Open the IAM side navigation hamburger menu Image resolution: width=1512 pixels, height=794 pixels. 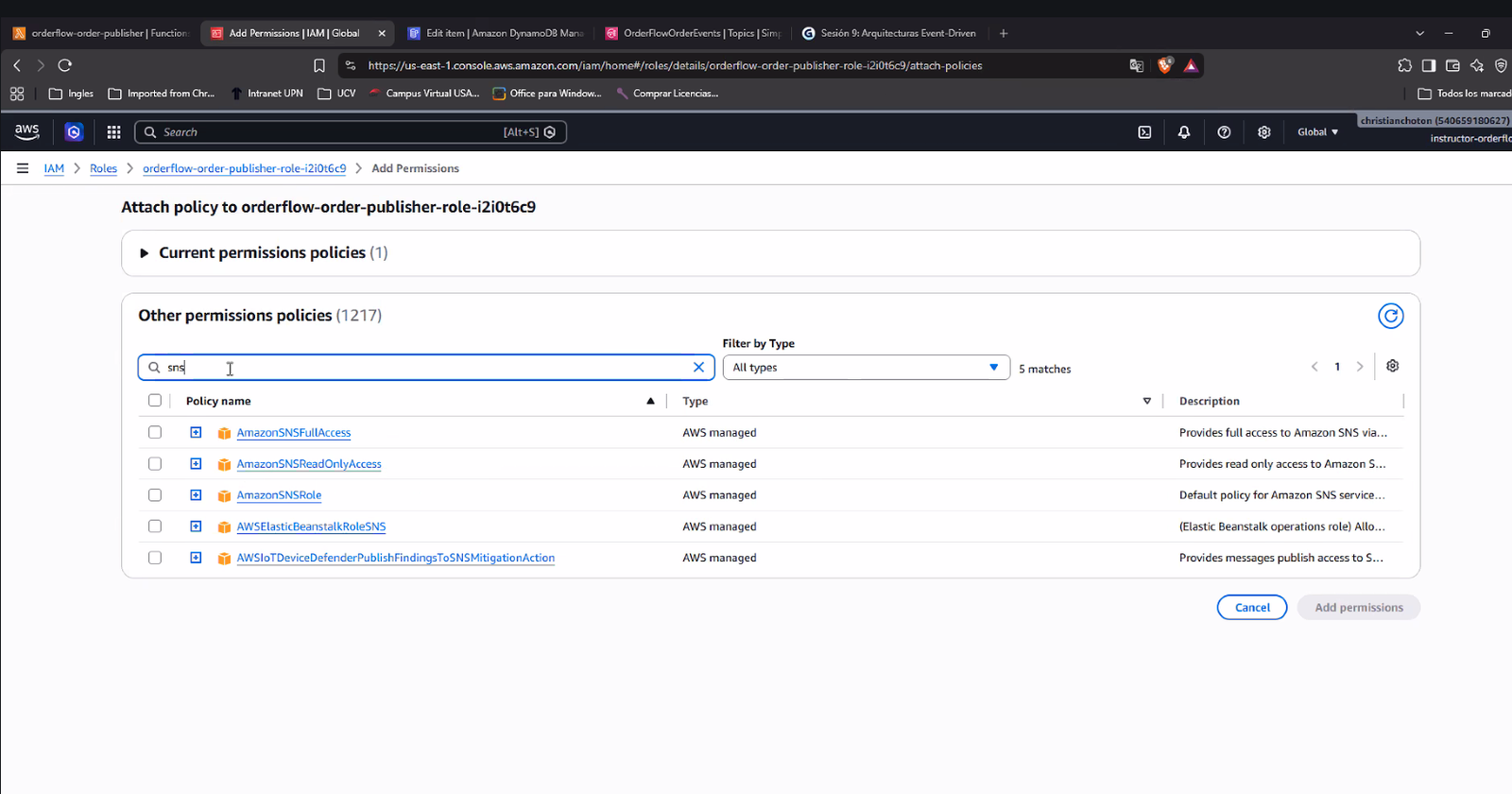[x=23, y=168]
